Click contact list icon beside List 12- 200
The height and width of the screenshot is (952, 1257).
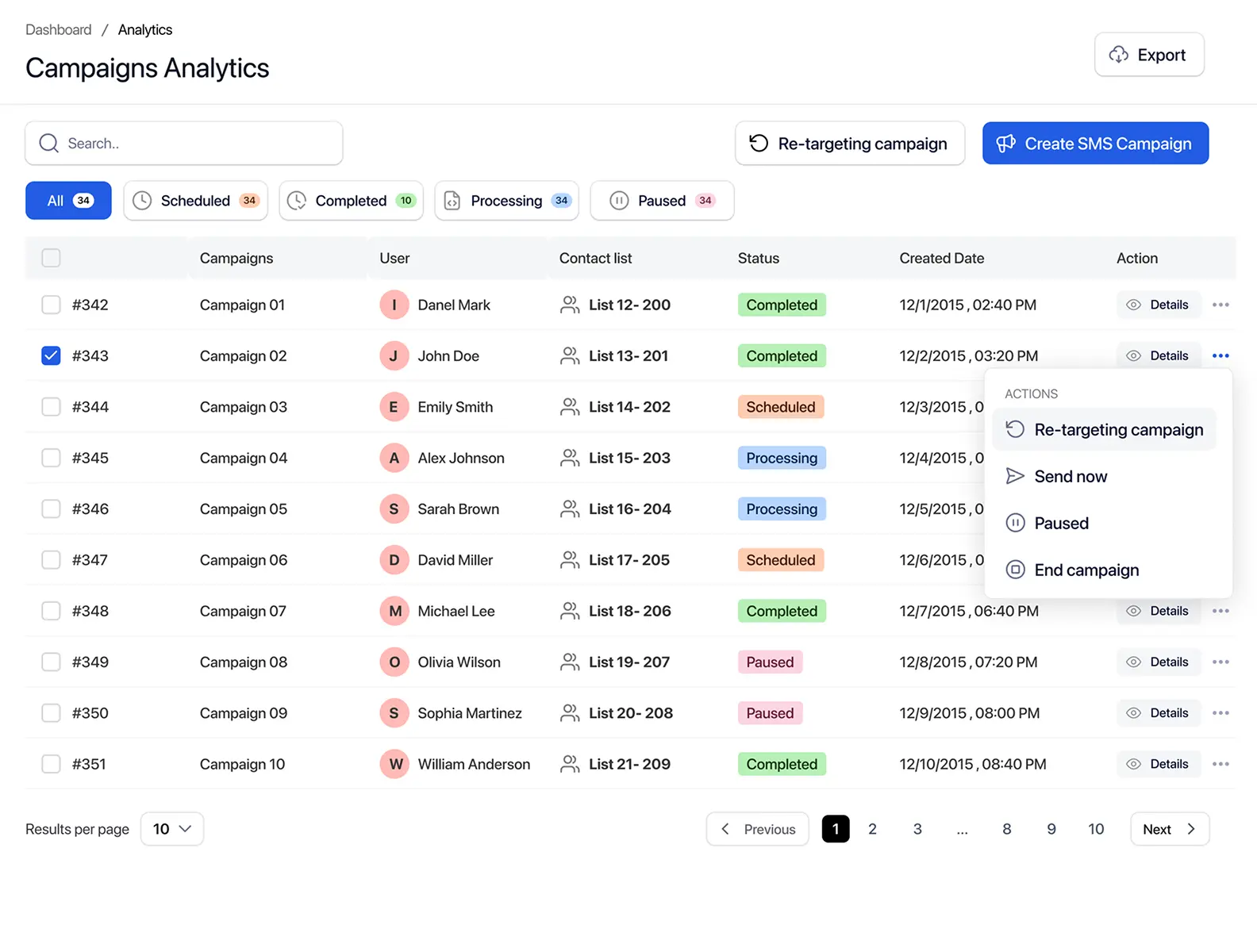click(x=569, y=305)
